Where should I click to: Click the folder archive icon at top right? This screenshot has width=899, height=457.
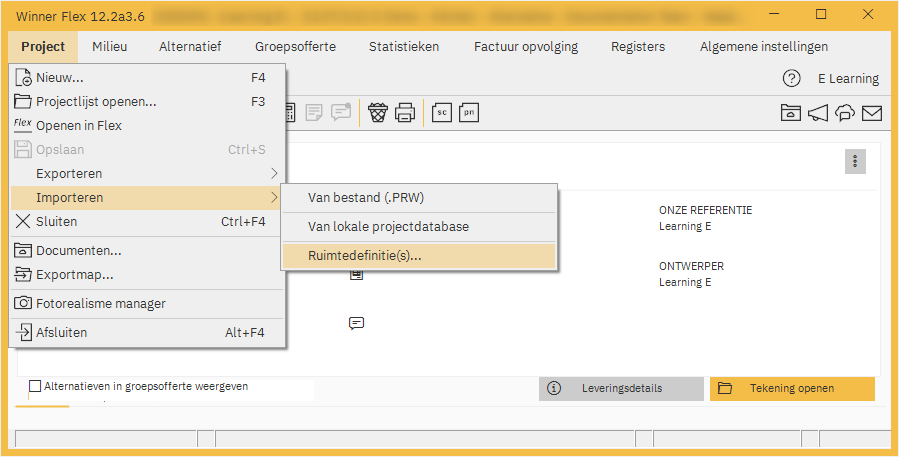tap(791, 113)
